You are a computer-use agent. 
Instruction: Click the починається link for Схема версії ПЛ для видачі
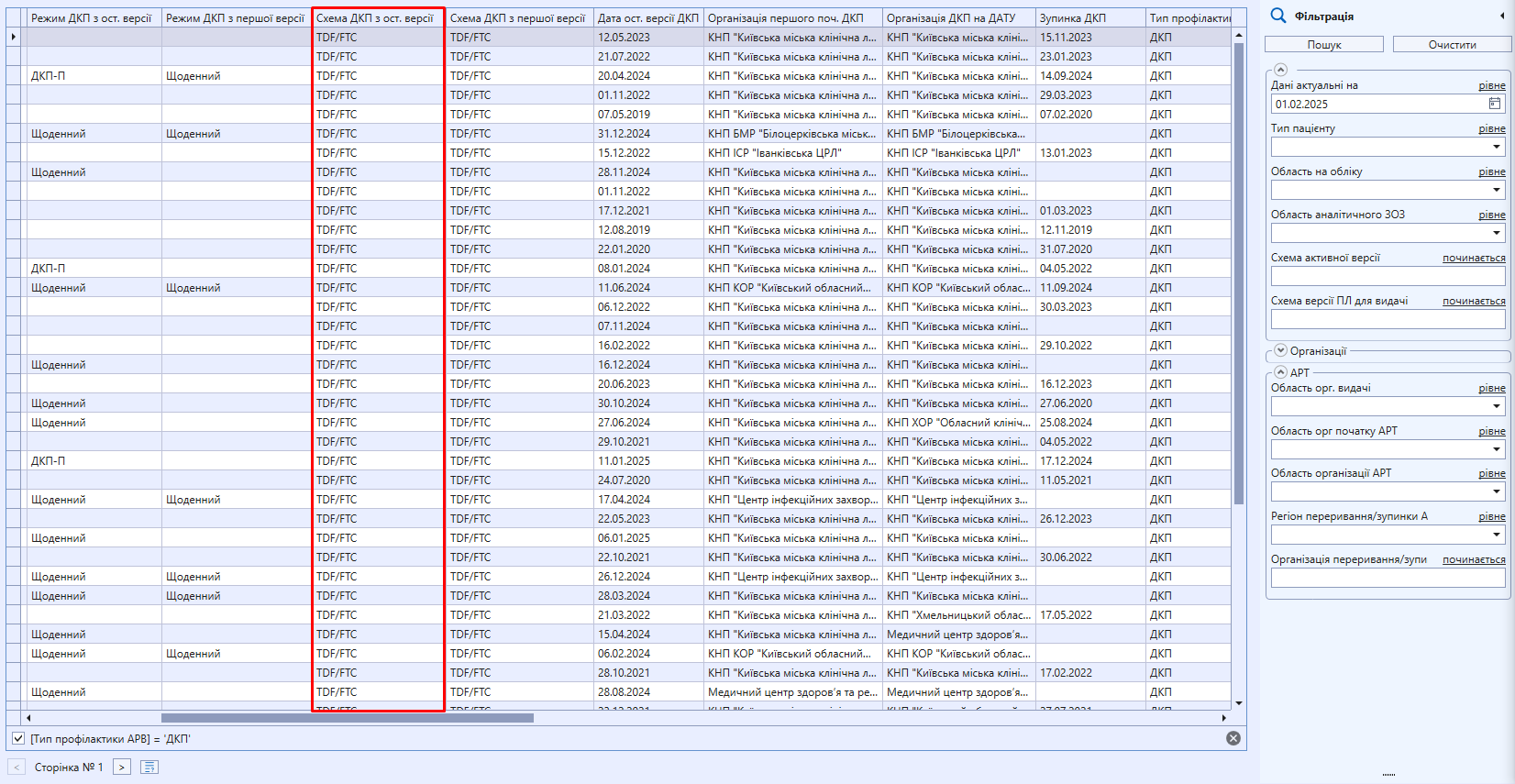click(1474, 301)
